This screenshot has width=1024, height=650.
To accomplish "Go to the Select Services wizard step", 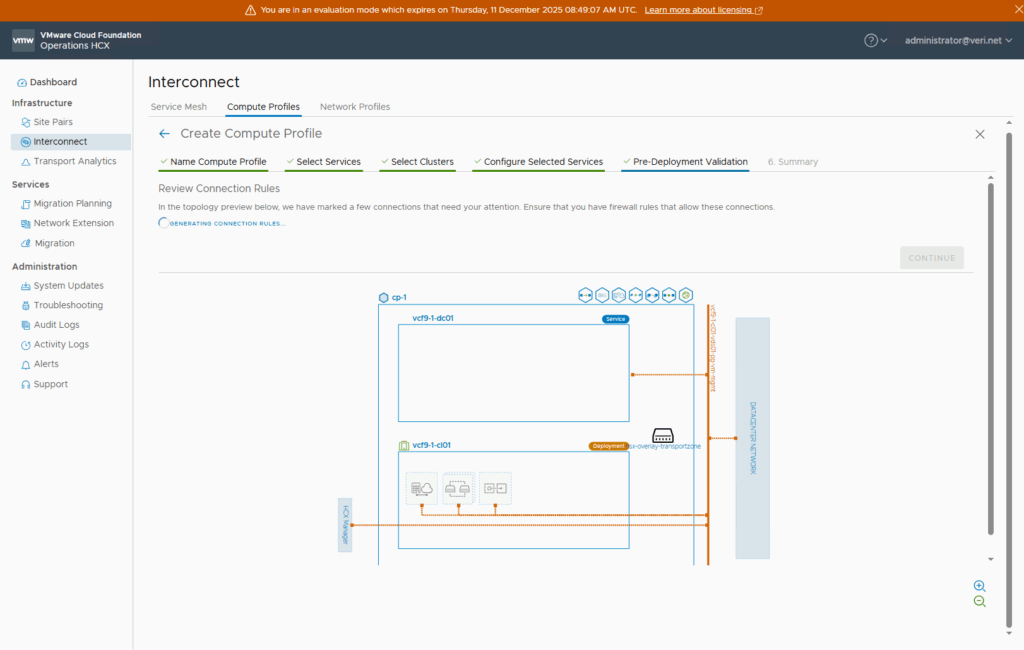I will pyautogui.click(x=328, y=162).
